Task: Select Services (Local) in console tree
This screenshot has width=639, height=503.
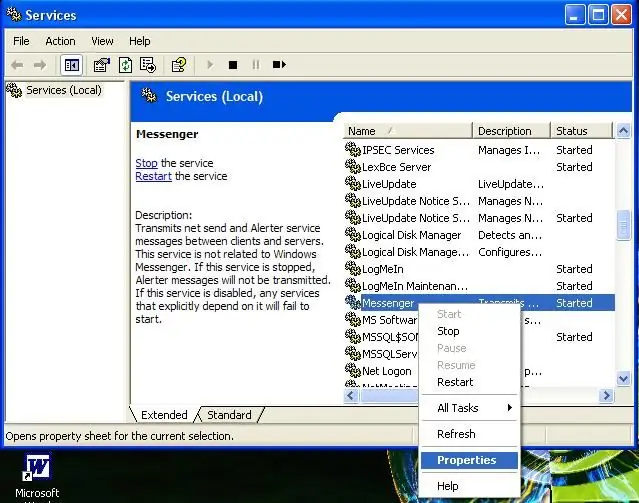Action: click(64, 90)
